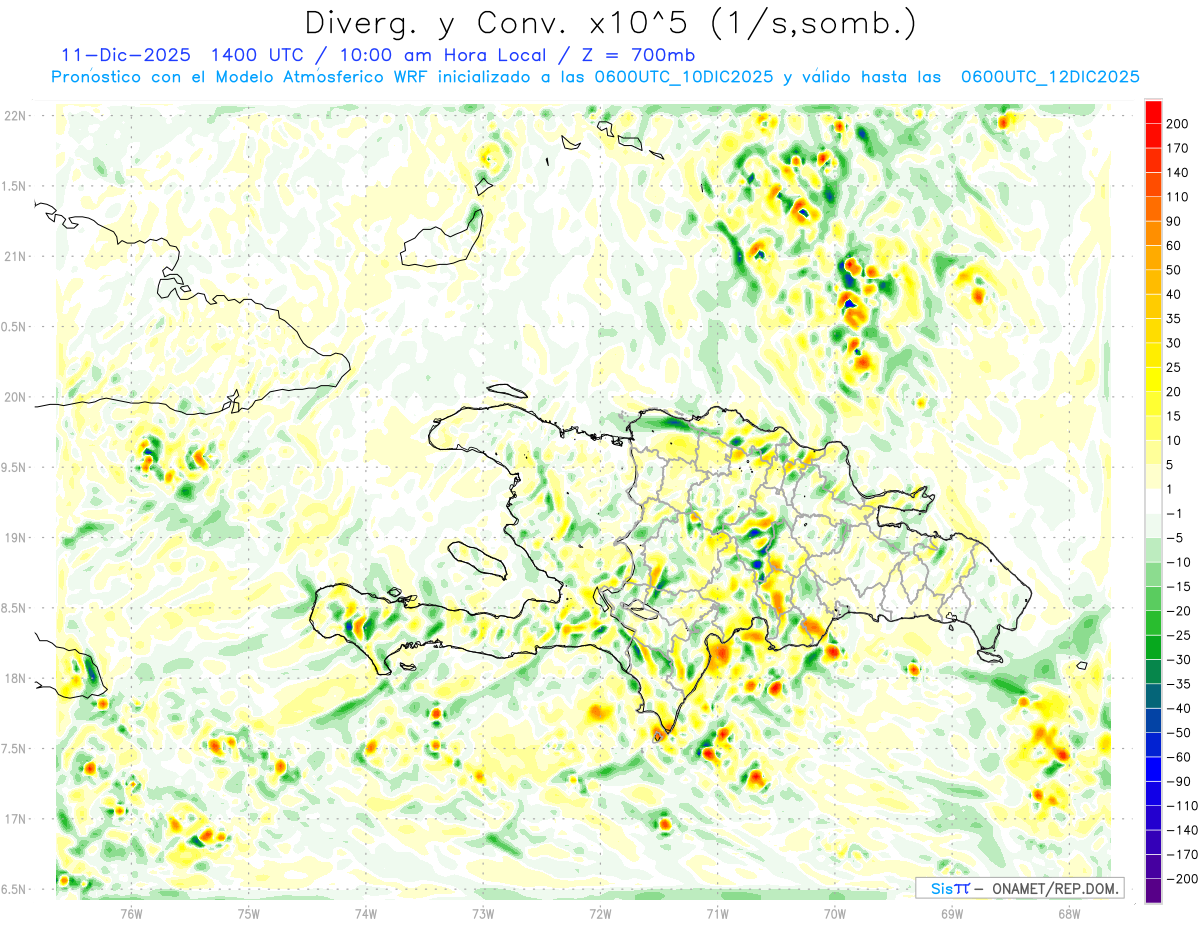Click the positive '50' colorbar label
The width and height of the screenshot is (1200, 927).
coord(1175,270)
